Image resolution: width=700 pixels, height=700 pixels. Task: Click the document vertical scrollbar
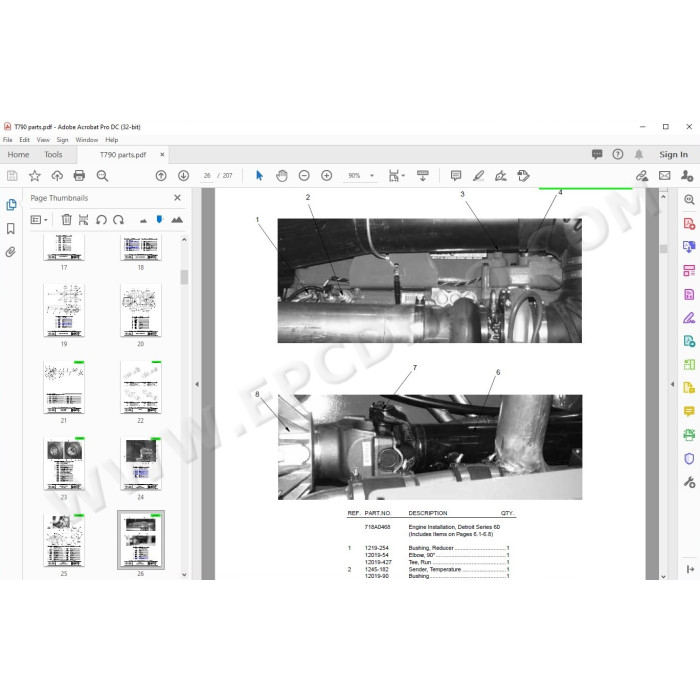[663, 249]
